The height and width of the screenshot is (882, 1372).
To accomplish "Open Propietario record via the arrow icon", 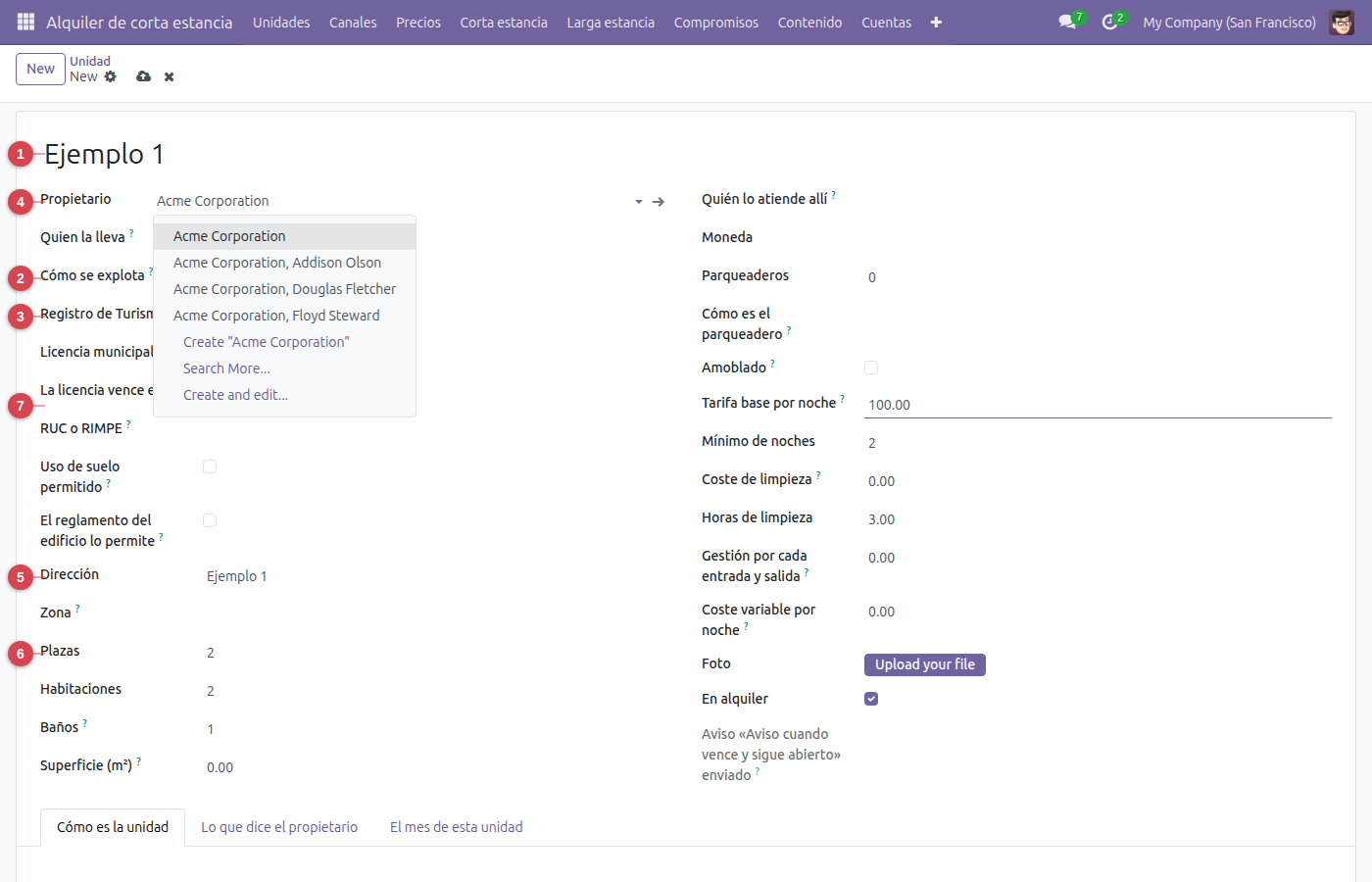I will 659,202.
